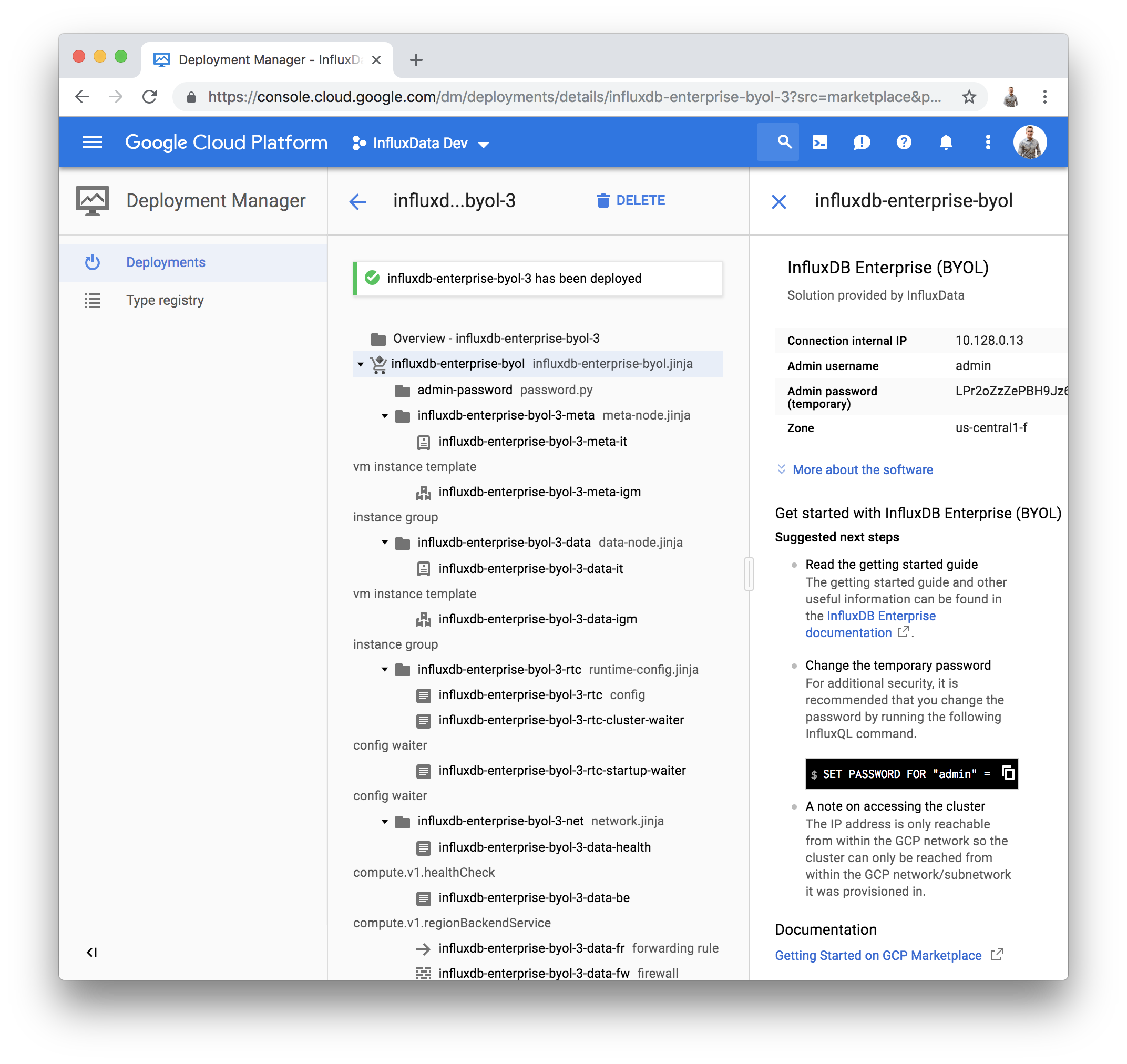Click the marketplace cart icon for influxdb-enterprise-byol
Viewport: 1127px width, 1064px height.
pyautogui.click(x=378, y=364)
